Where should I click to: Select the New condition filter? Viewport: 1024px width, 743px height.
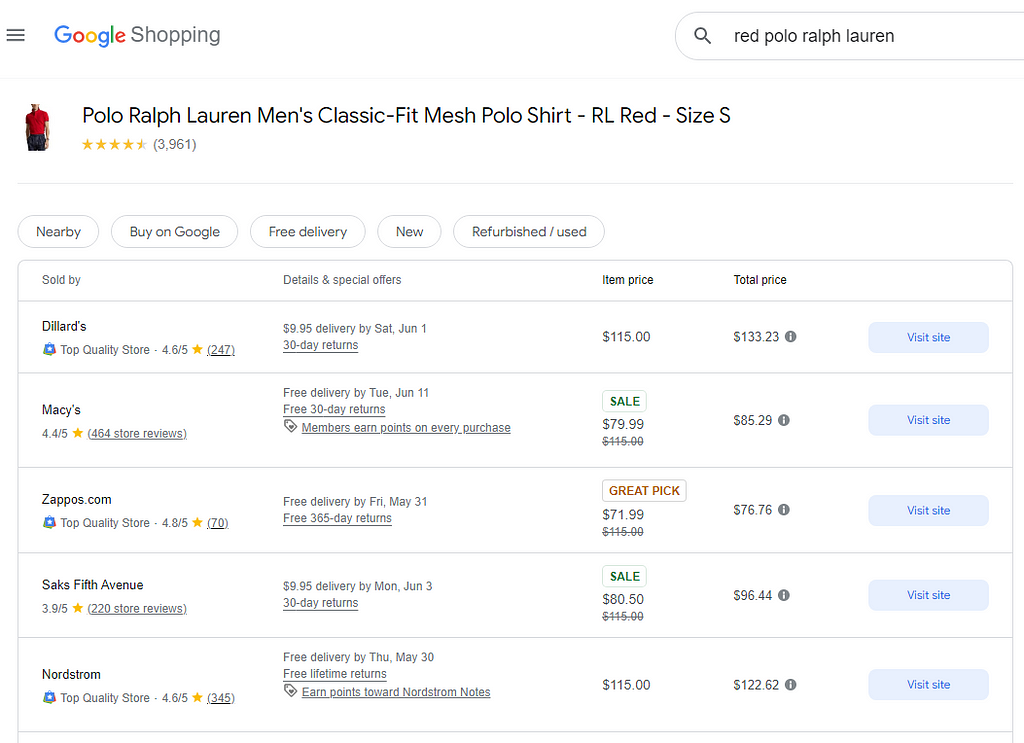409,232
